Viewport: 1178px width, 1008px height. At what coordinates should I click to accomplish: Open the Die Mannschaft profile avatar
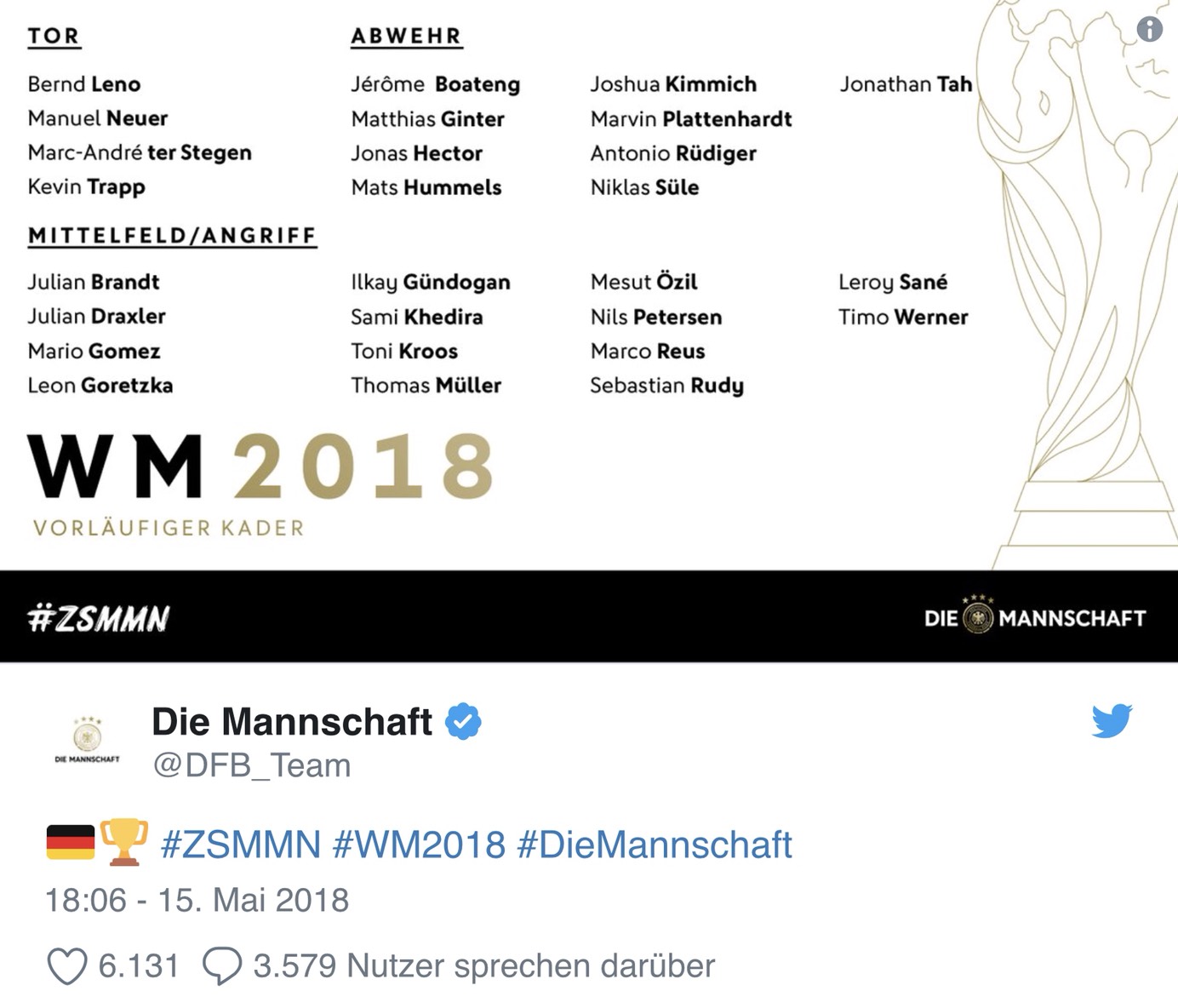88,737
